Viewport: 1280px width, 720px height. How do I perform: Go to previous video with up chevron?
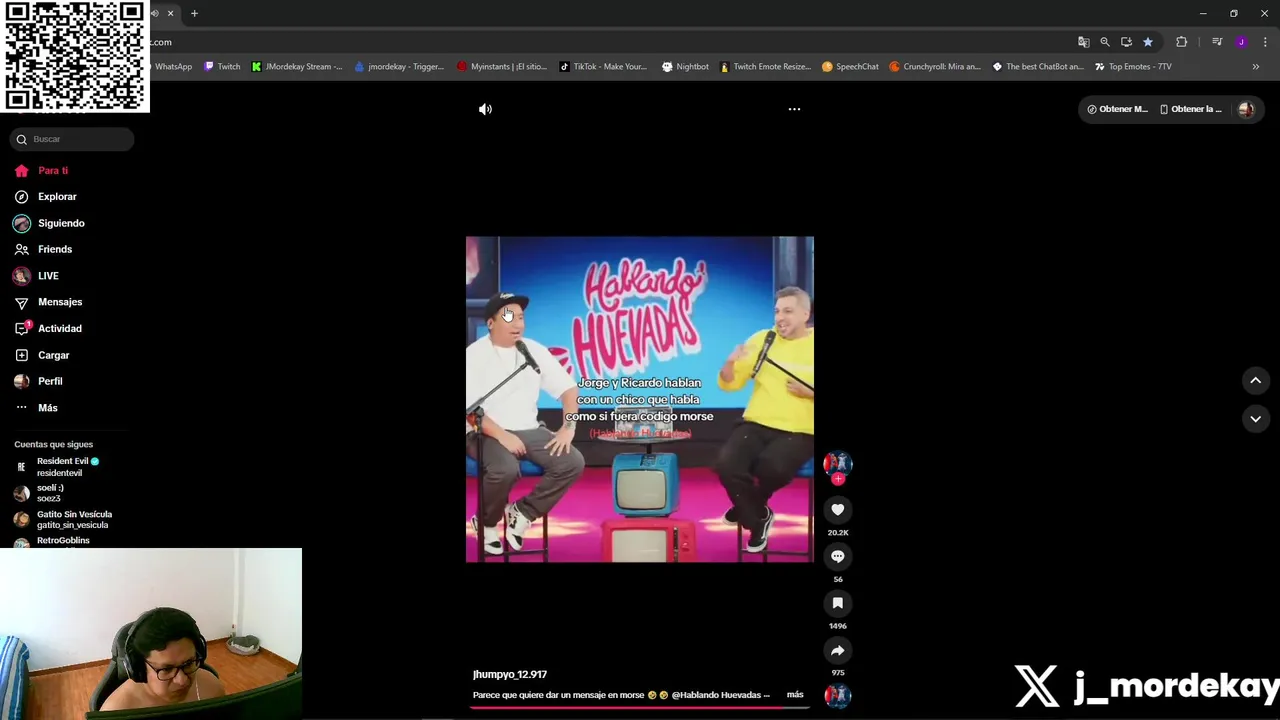point(1255,380)
